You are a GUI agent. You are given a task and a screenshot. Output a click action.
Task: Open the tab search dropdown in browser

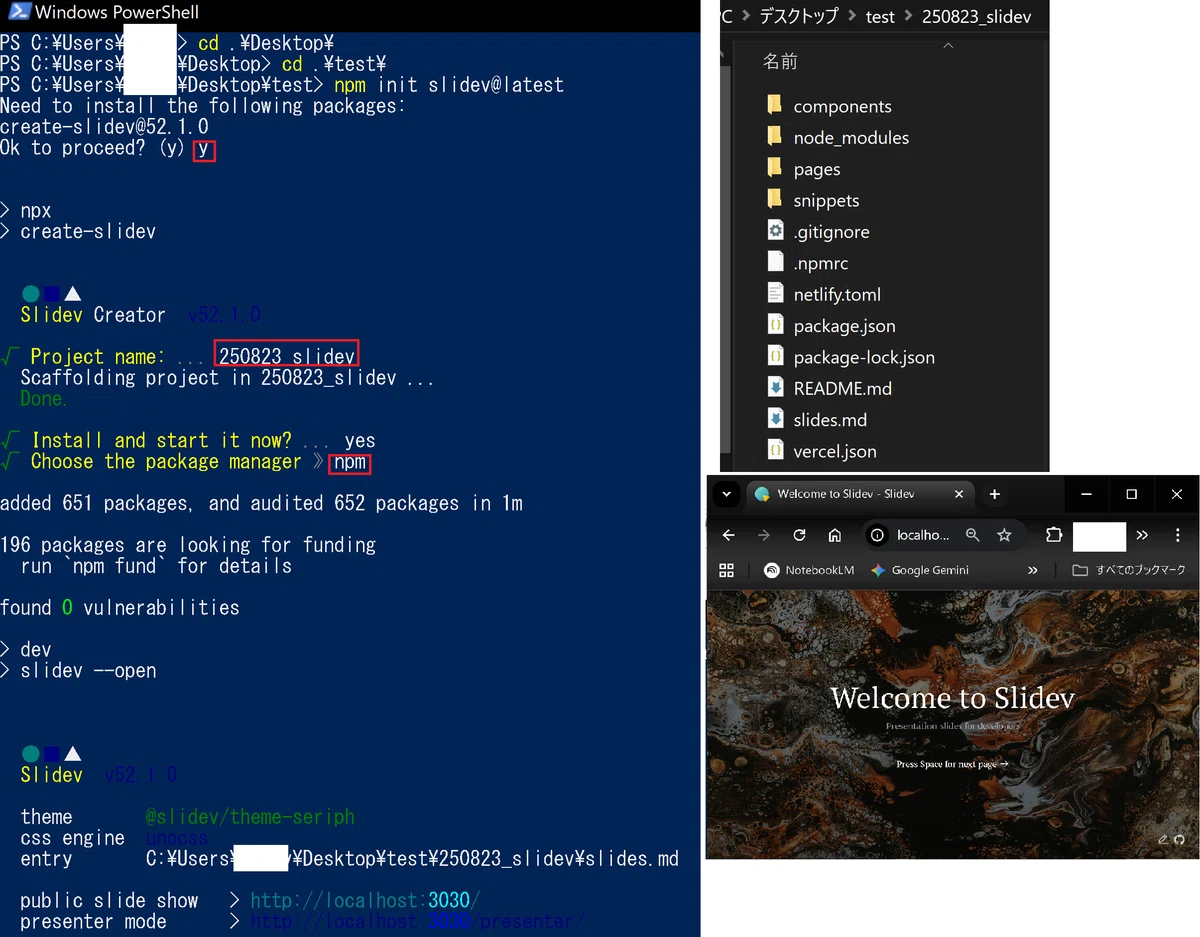tap(727, 494)
